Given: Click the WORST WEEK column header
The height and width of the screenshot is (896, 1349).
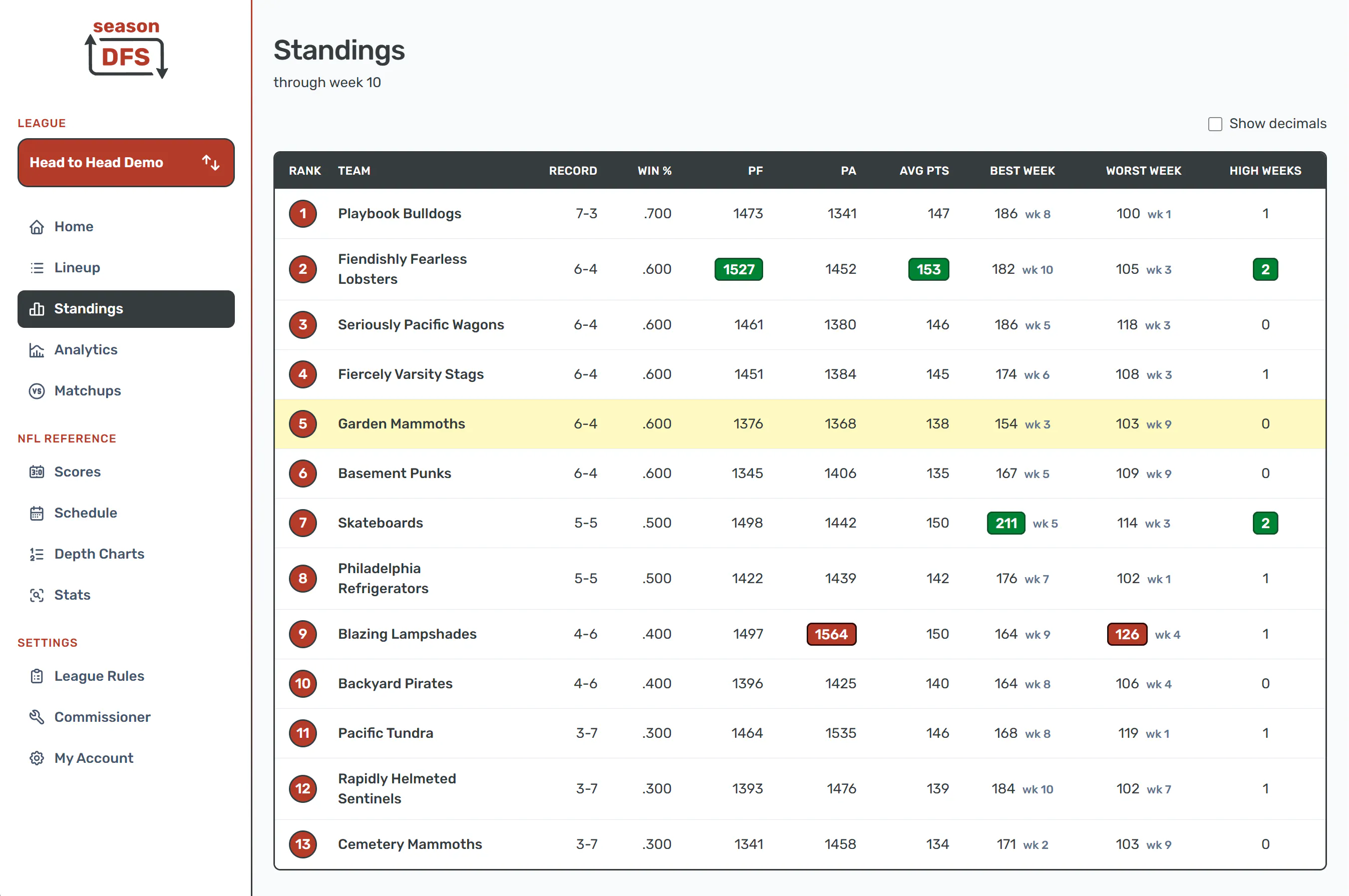Looking at the screenshot, I should pos(1143,171).
